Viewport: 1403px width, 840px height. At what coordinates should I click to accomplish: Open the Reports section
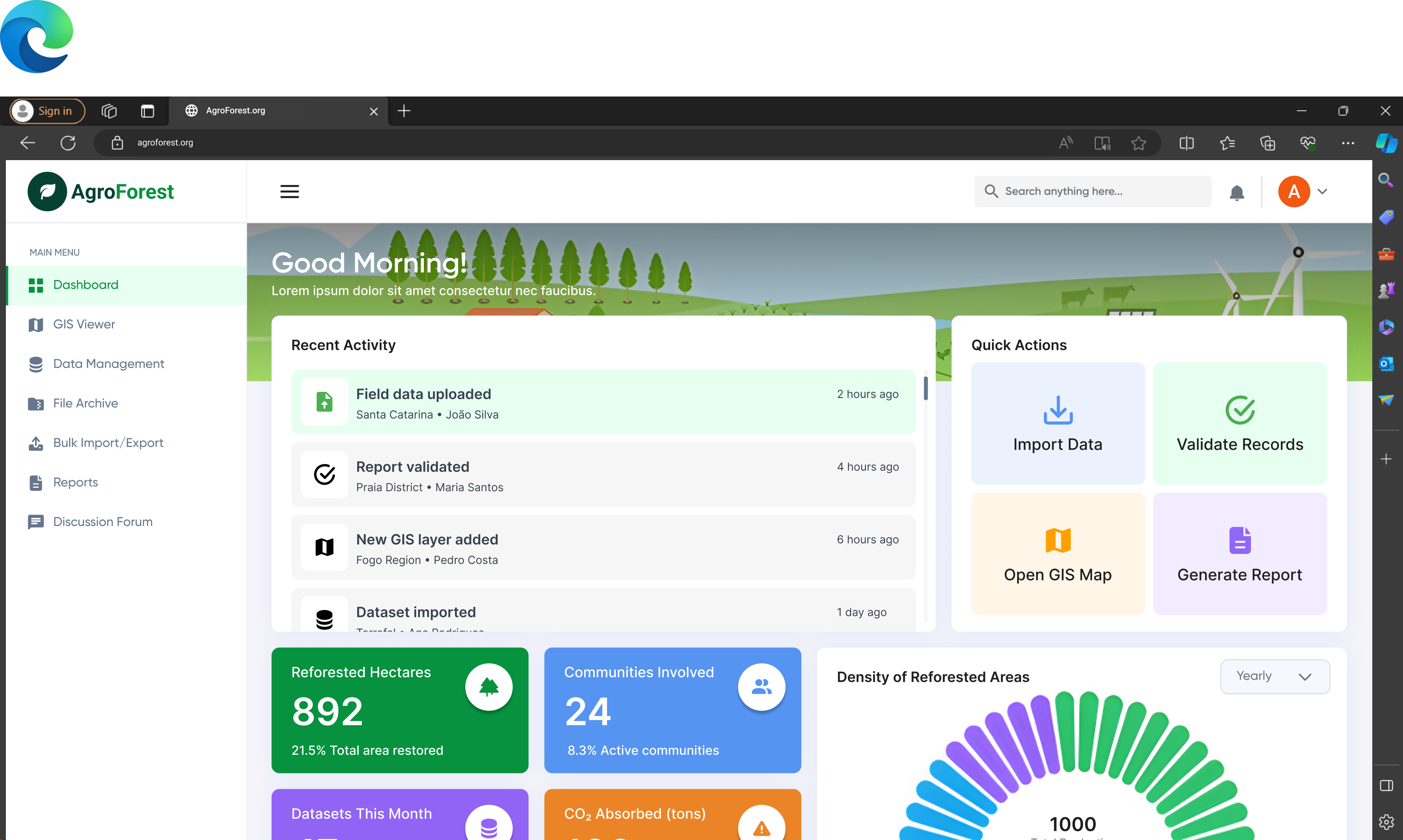coord(75,482)
